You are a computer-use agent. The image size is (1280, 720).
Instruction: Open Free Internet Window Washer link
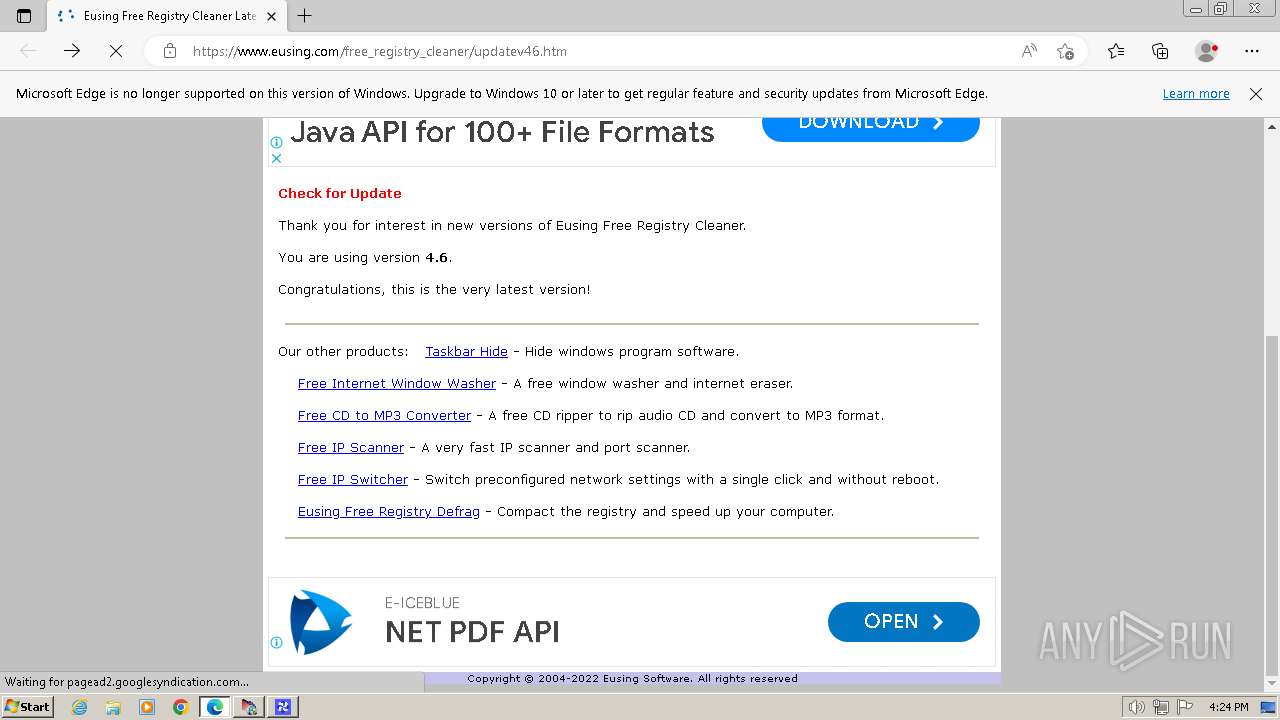pos(397,384)
